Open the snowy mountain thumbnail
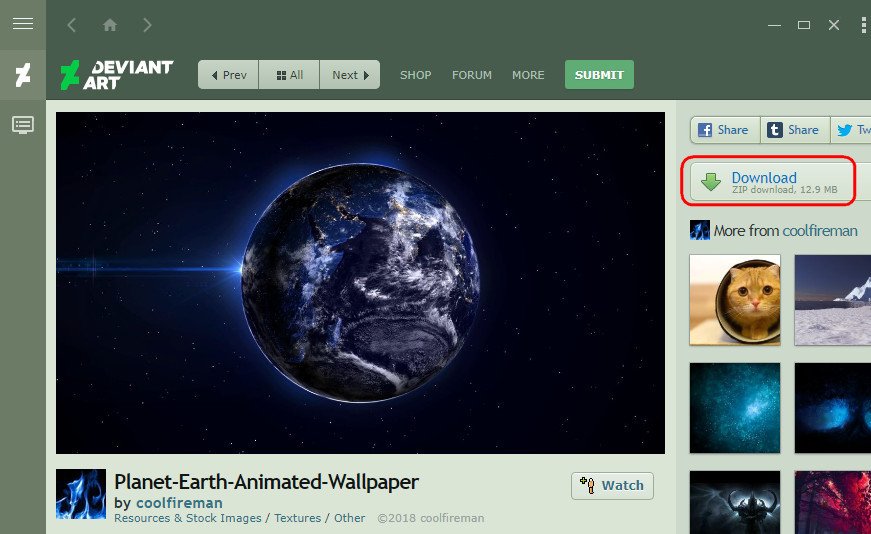The height and width of the screenshot is (534, 871). [x=833, y=300]
